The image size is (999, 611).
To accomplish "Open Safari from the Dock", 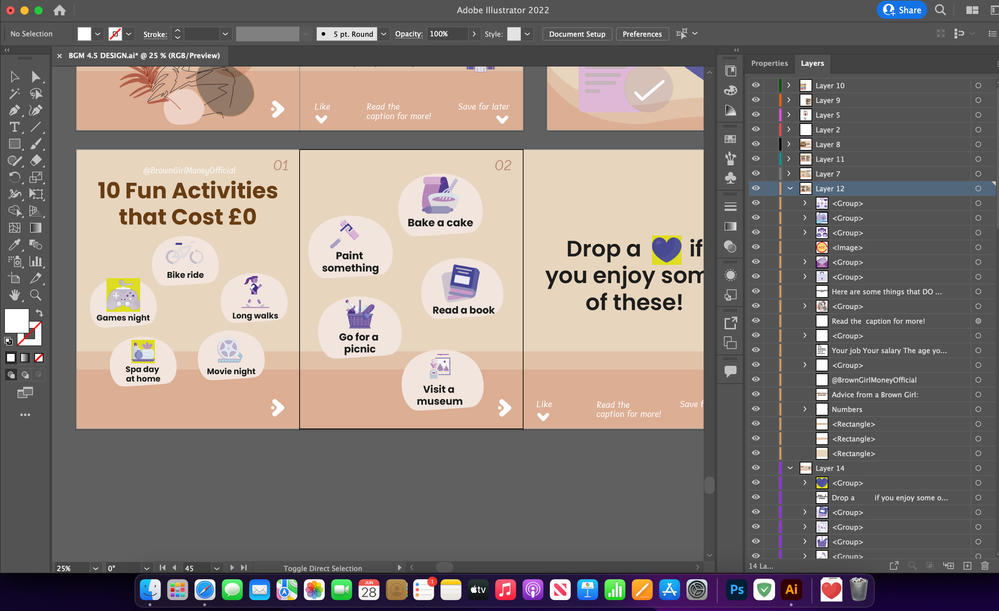I will (x=205, y=590).
